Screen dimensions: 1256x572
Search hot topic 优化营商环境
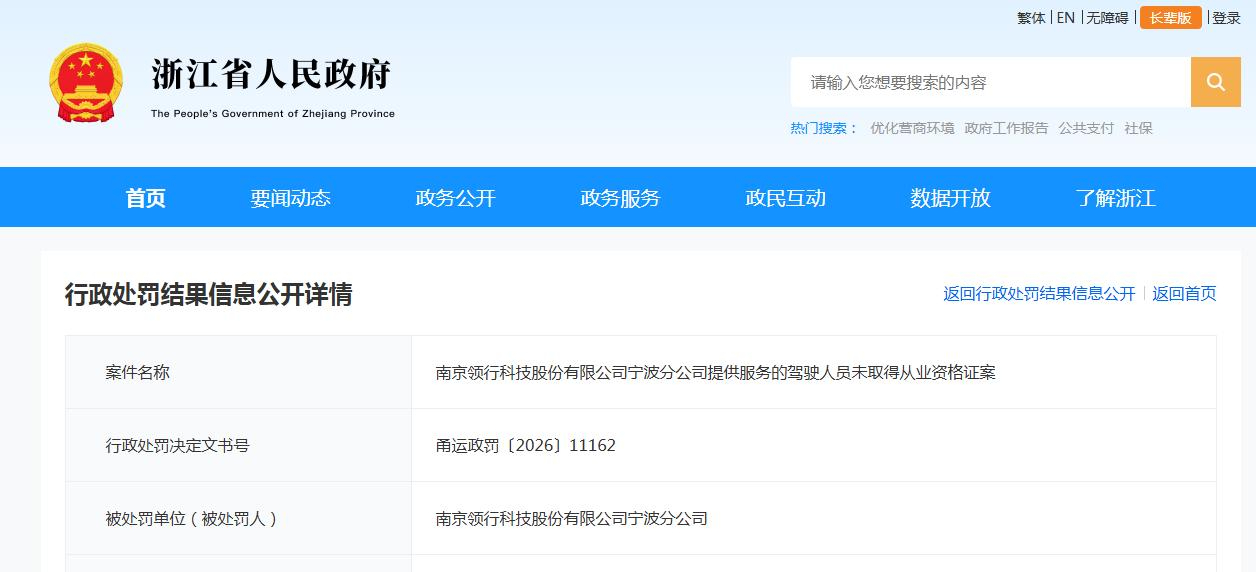pos(912,128)
